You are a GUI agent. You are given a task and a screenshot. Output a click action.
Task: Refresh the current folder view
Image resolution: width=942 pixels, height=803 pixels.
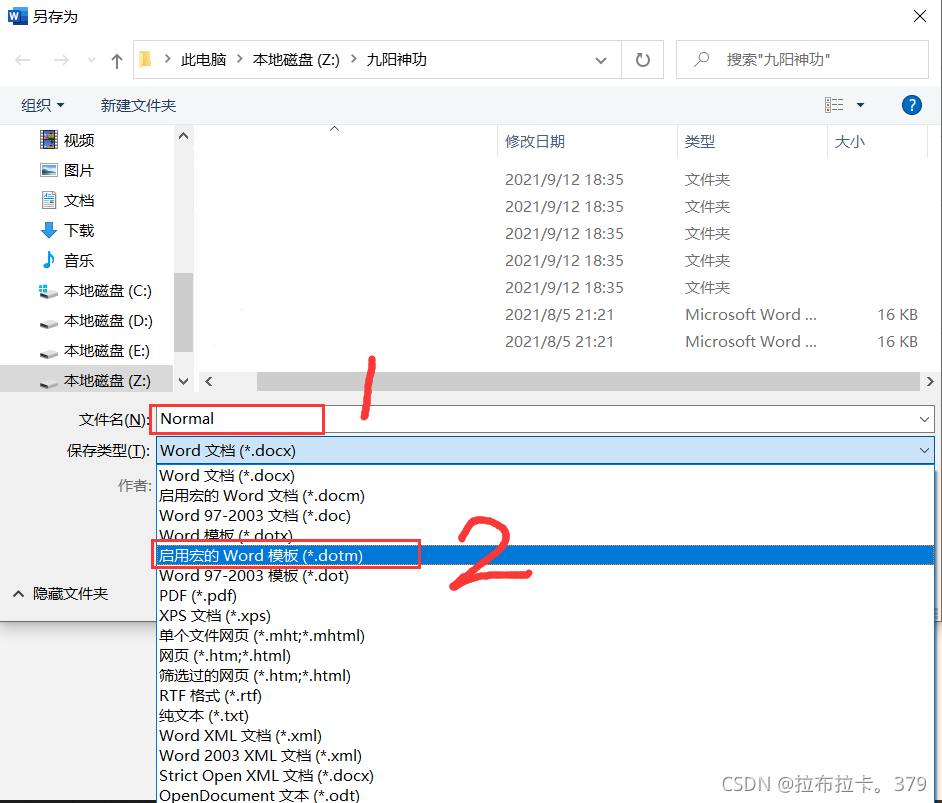(642, 59)
